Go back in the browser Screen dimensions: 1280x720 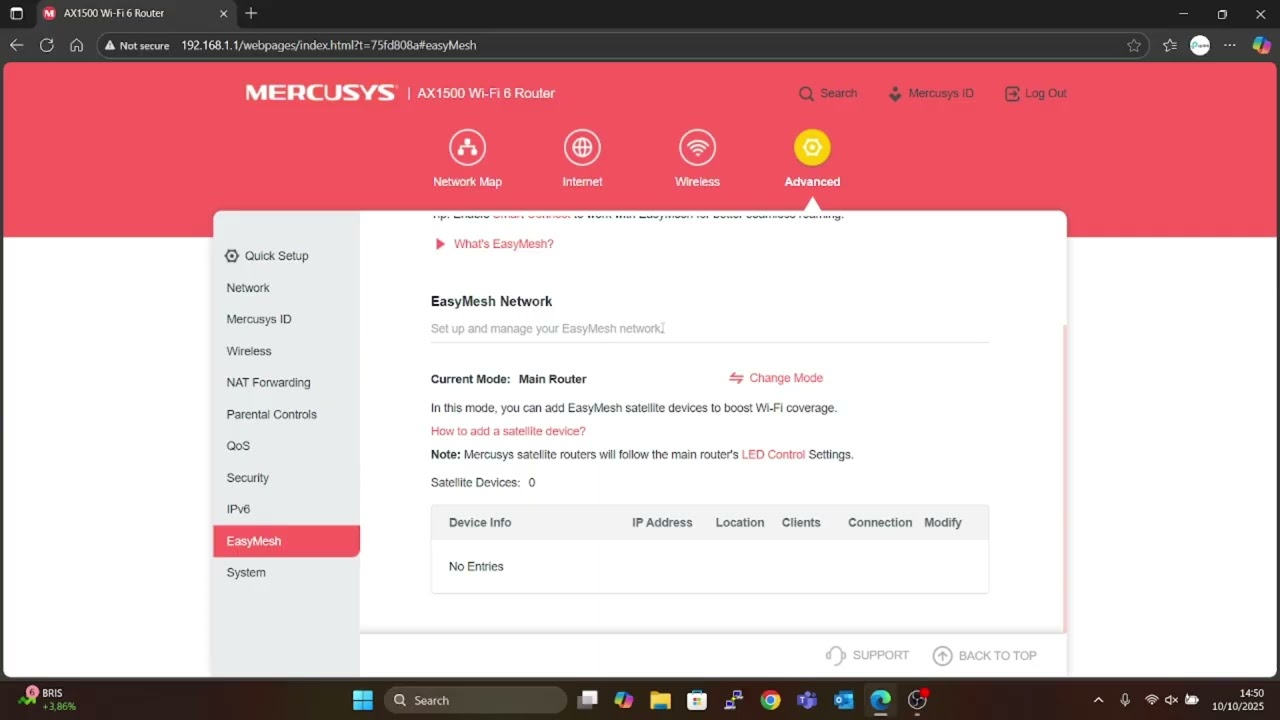click(16, 45)
